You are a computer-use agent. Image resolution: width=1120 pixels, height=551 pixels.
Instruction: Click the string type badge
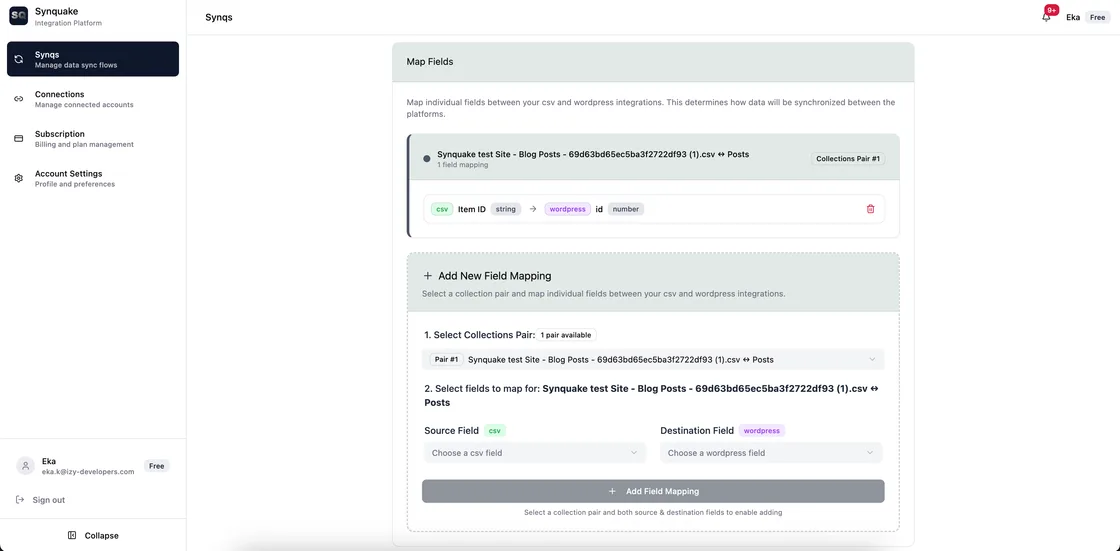pos(506,209)
